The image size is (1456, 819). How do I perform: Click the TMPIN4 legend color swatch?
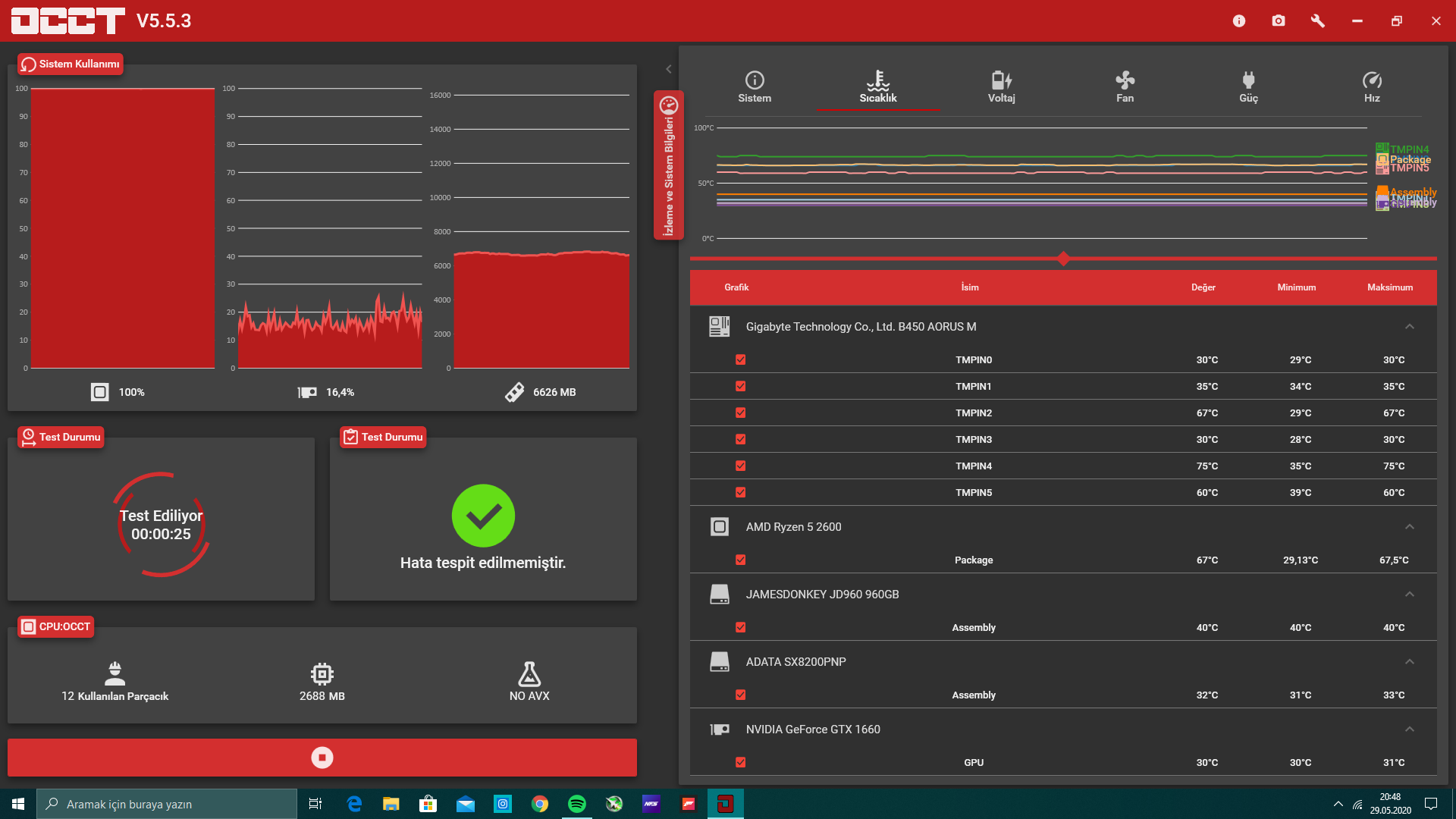(x=1382, y=149)
